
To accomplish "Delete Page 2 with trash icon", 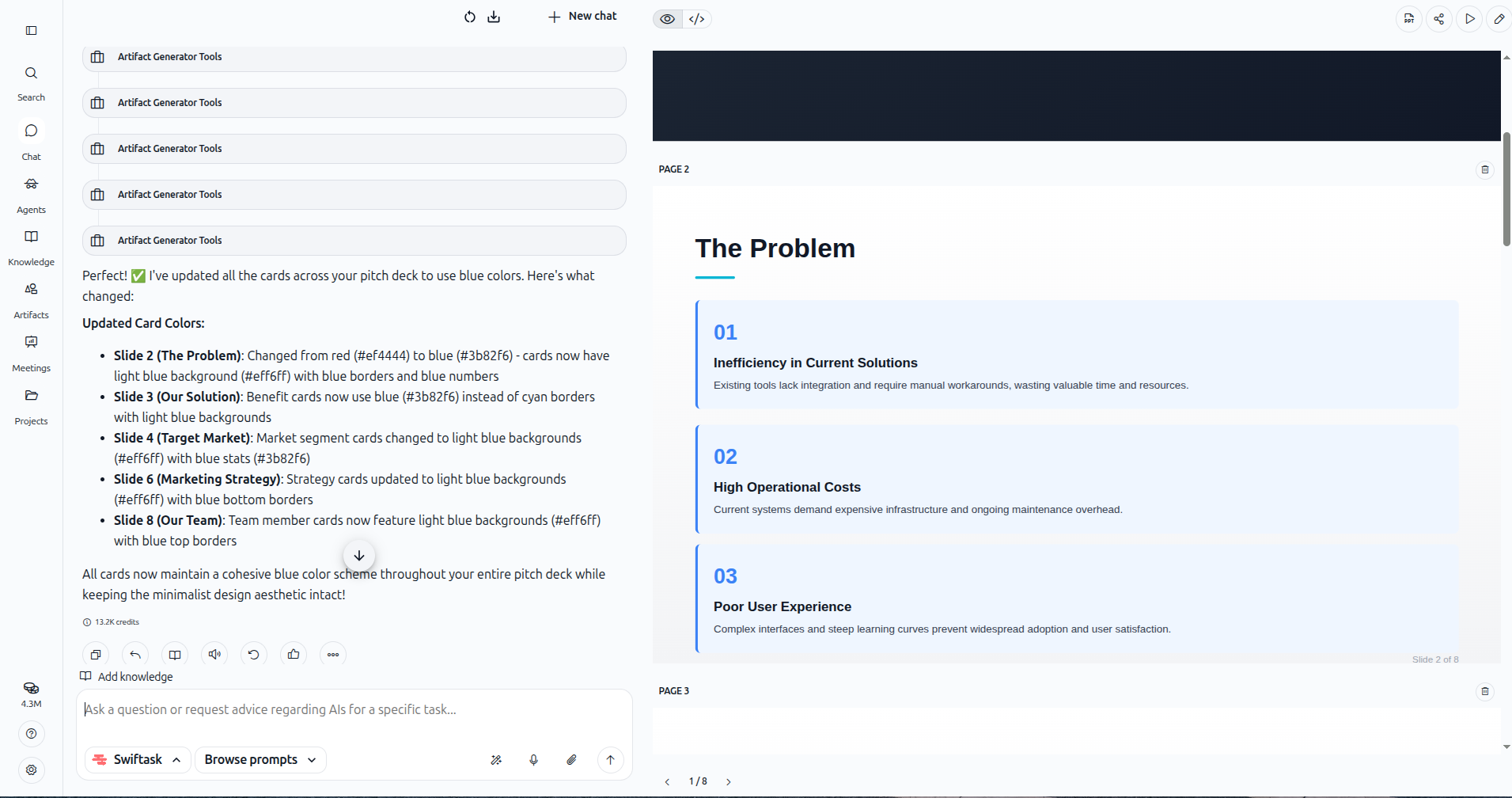I will pos(1485,169).
